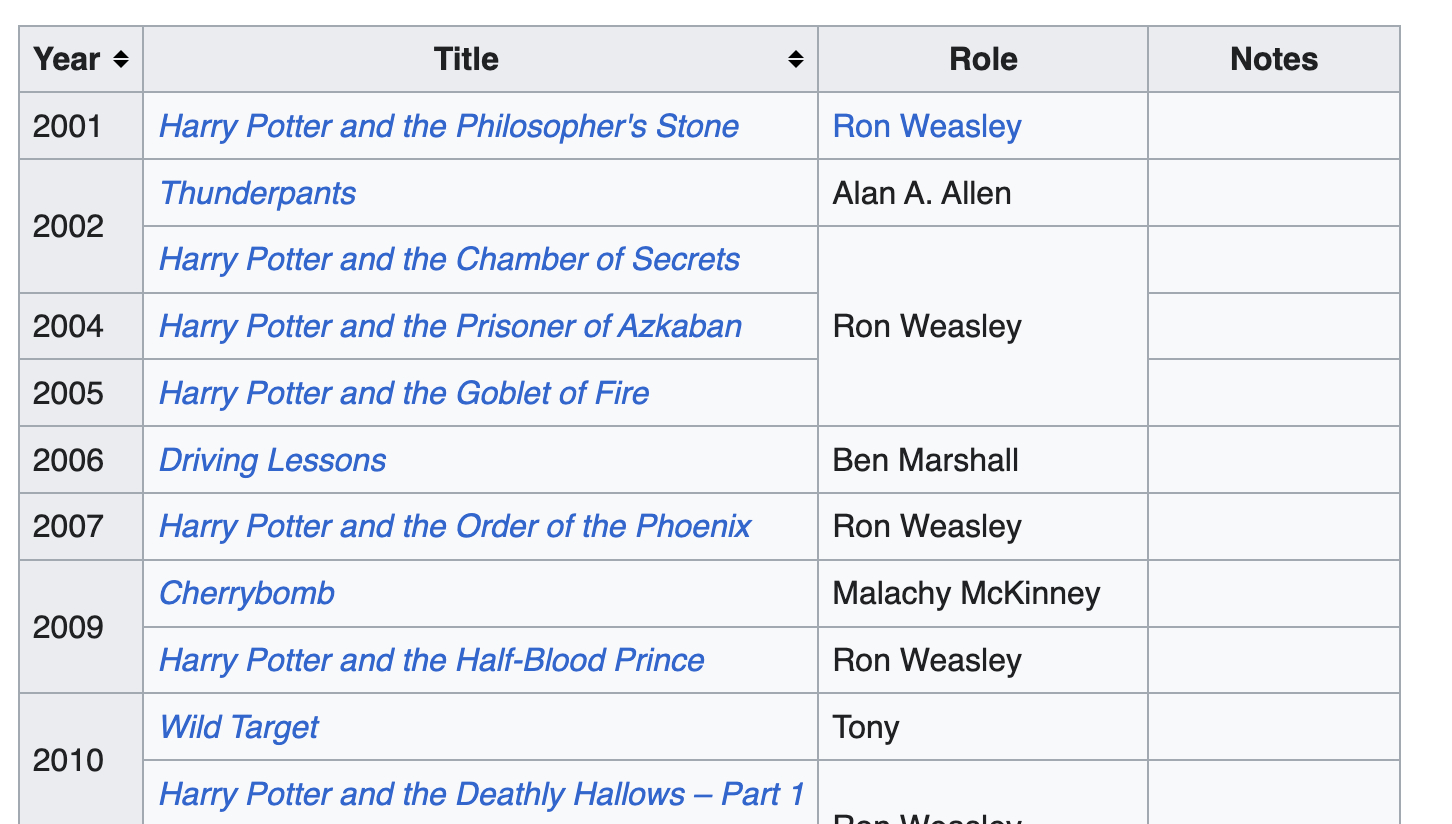The height and width of the screenshot is (824, 1452).
Task: Follow Harry Potter and the Chamber of Secrets
Action: [x=449, y=260]
